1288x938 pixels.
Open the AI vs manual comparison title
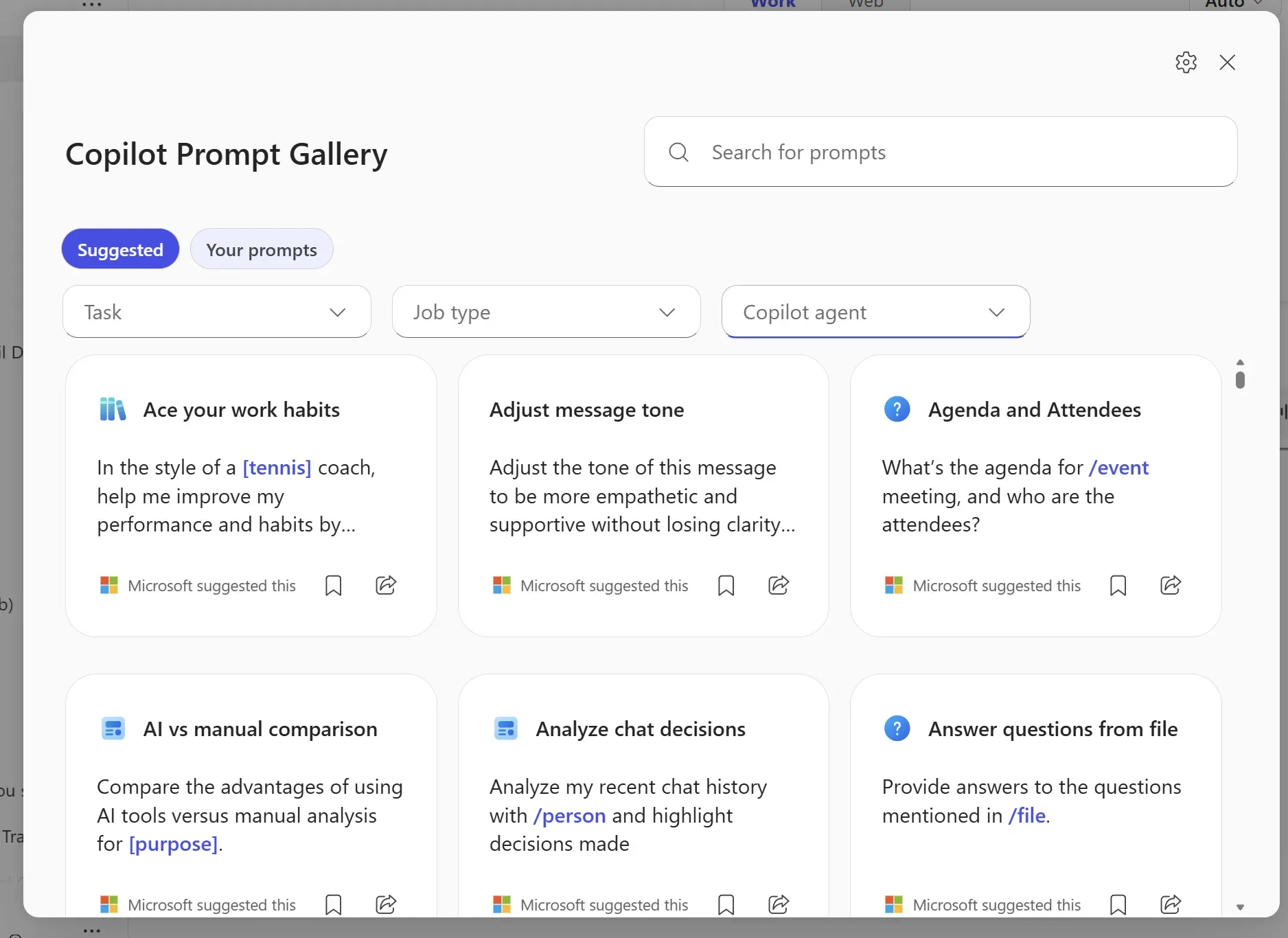coord(260,729)
